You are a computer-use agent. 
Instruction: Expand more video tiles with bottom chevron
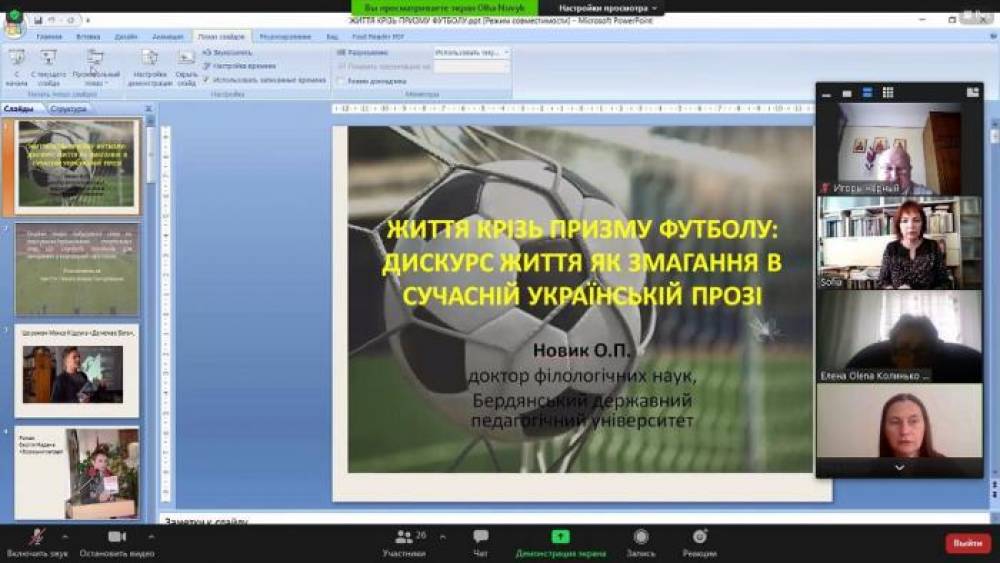click(x=899, y=467)
